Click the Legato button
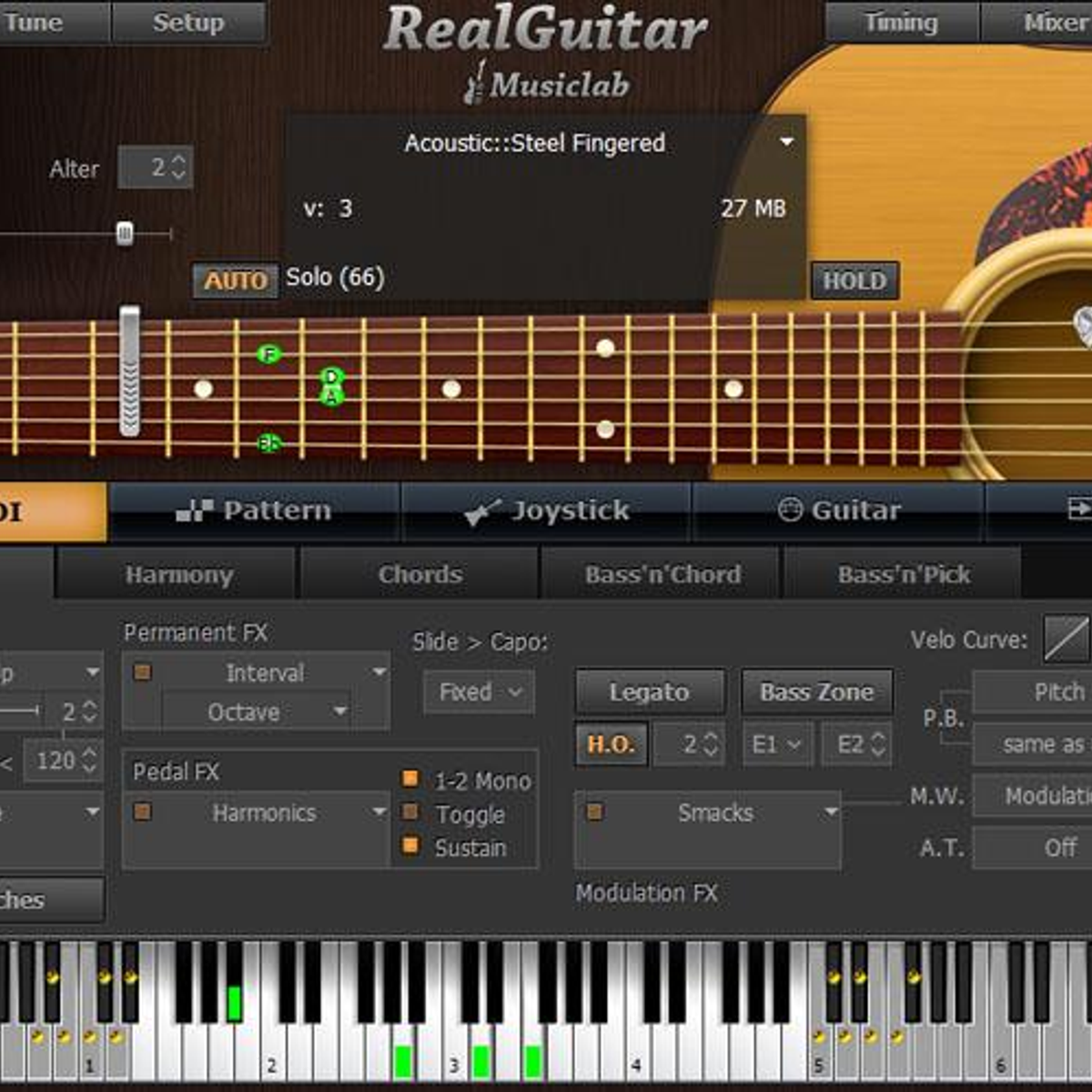 click(650, 693)
